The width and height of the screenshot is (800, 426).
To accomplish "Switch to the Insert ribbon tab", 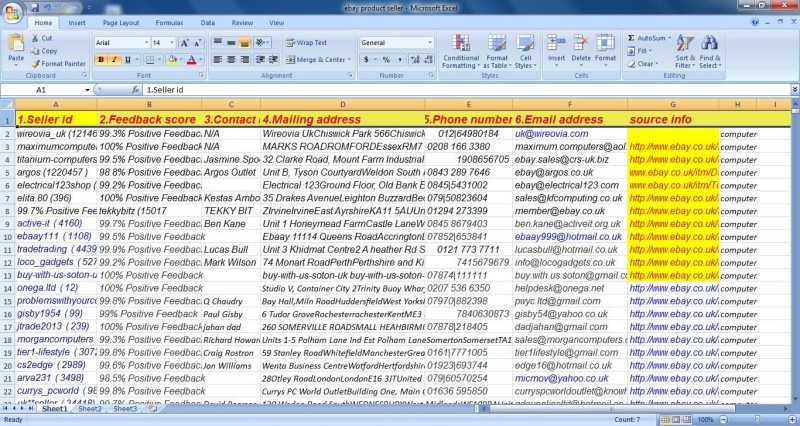I will [77, 23].
